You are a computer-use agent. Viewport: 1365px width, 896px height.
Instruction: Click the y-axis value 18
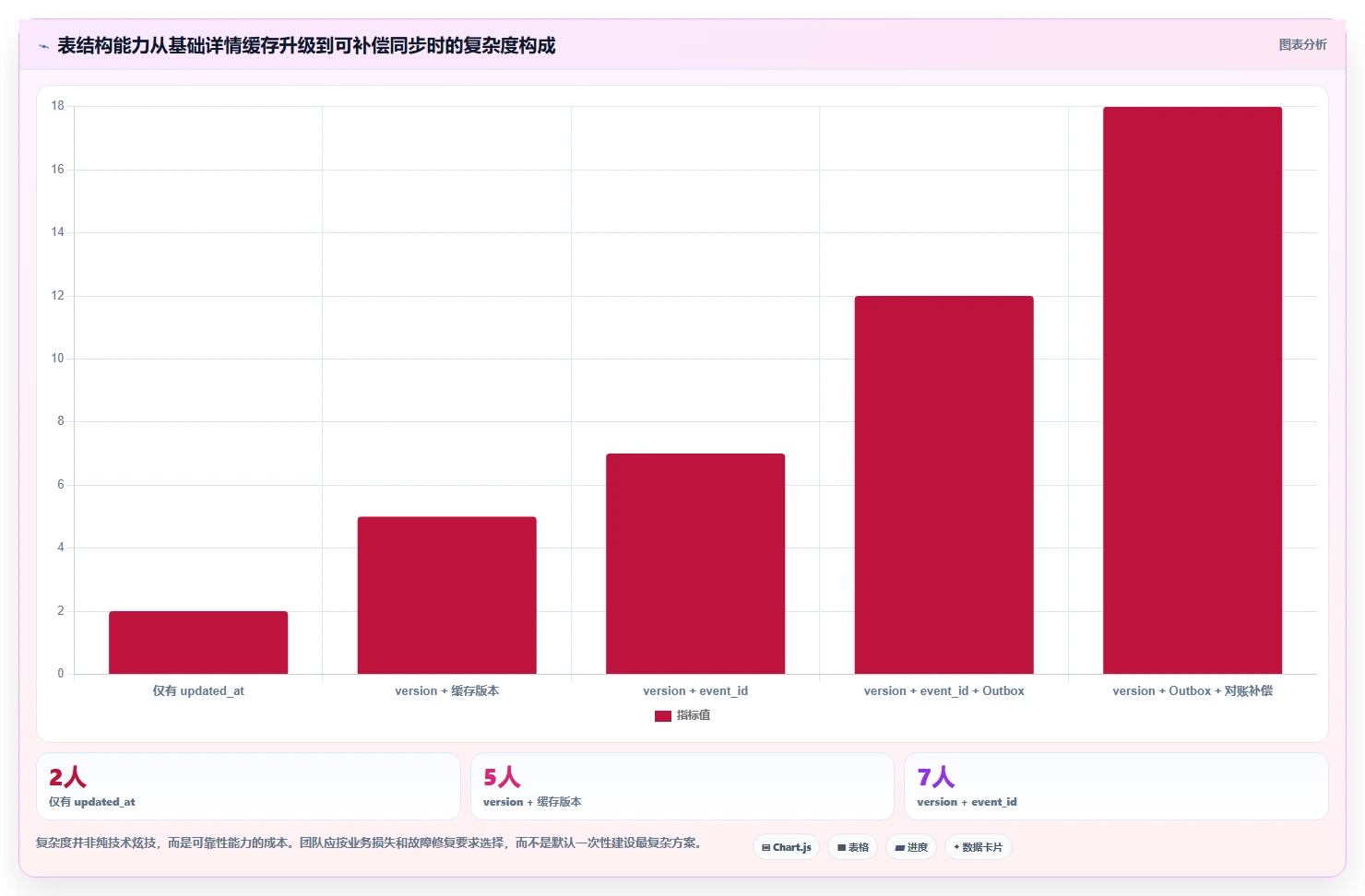[58, 106]
